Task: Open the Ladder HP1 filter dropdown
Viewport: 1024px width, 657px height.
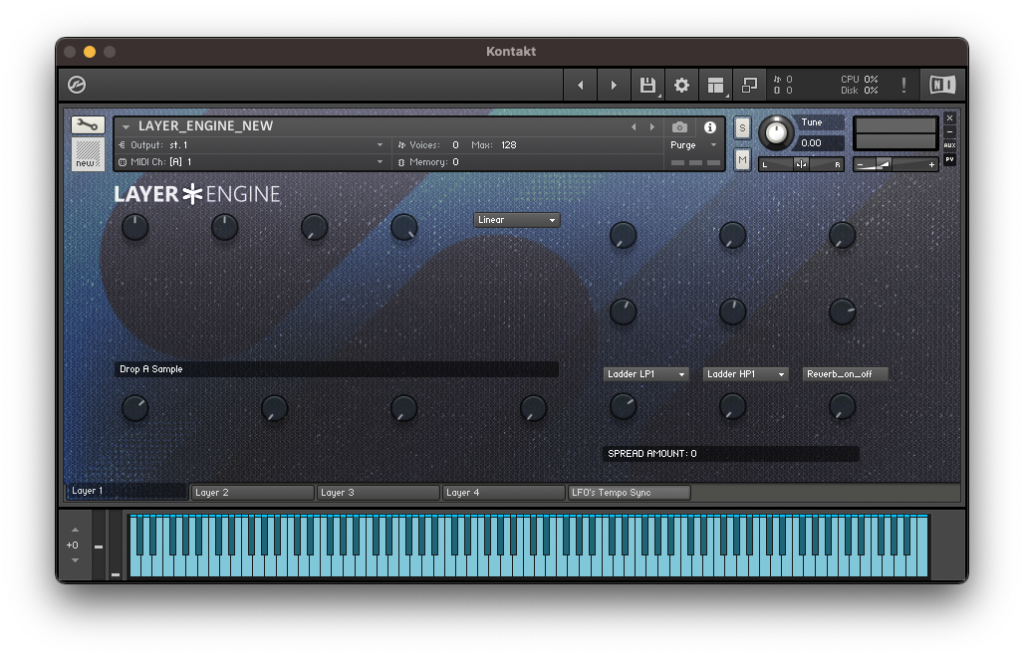Action: pos(745,374)
